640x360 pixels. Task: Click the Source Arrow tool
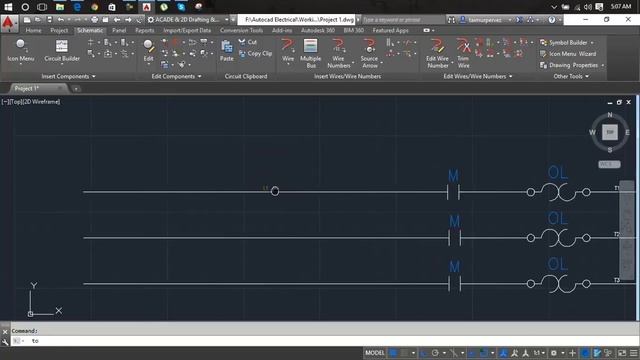370,53
